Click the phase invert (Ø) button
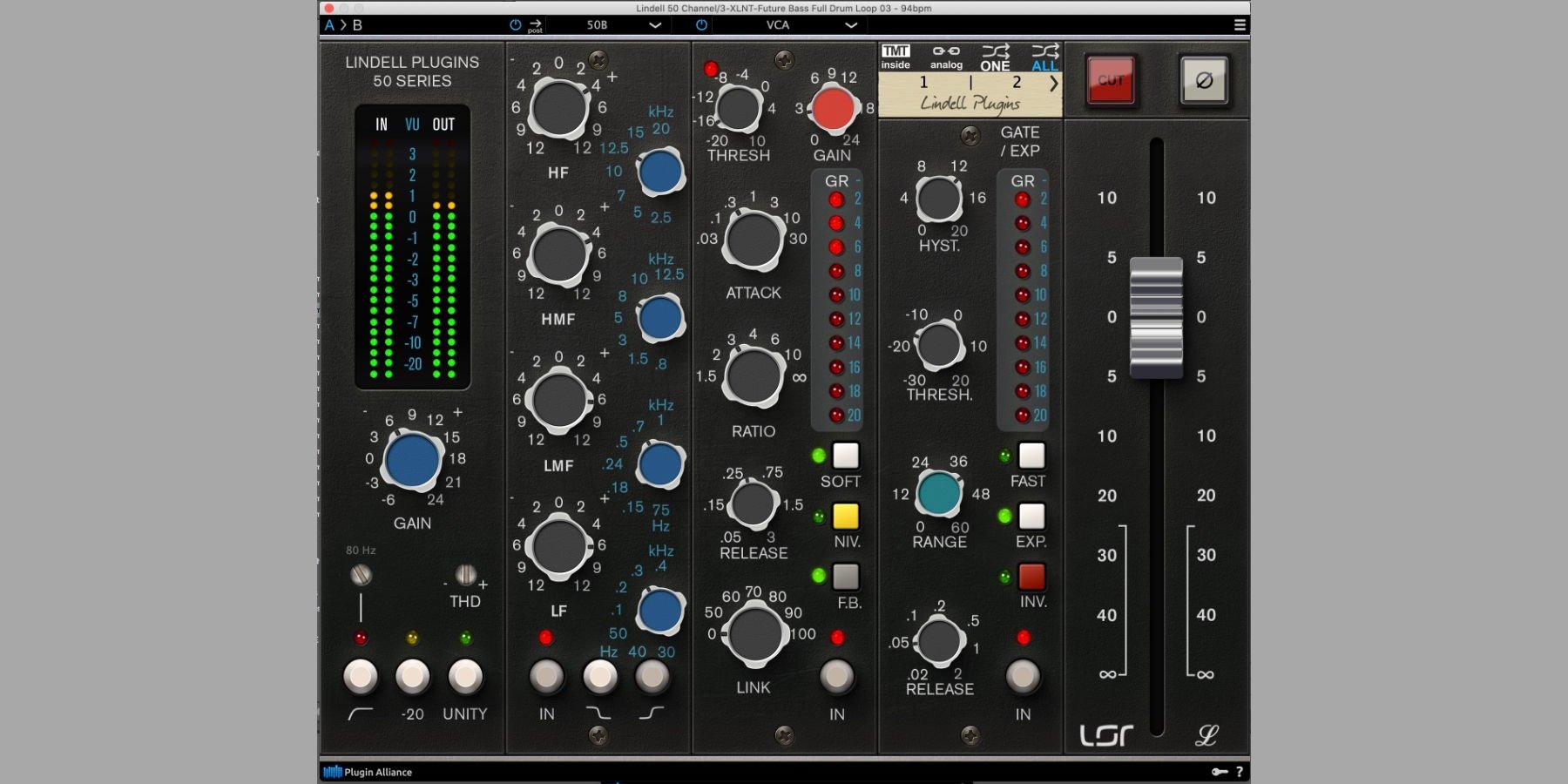1568x784 pixels. (x=1203, y=81)
